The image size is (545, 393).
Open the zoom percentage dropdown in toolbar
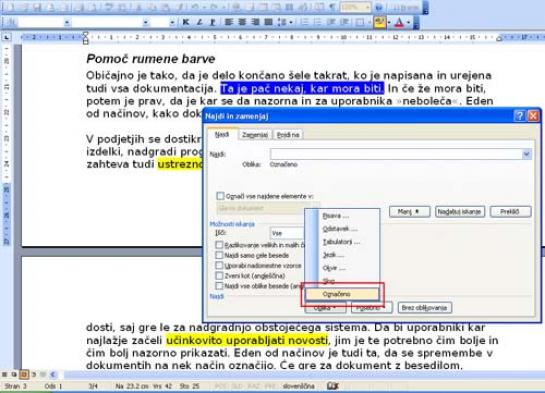367,7
